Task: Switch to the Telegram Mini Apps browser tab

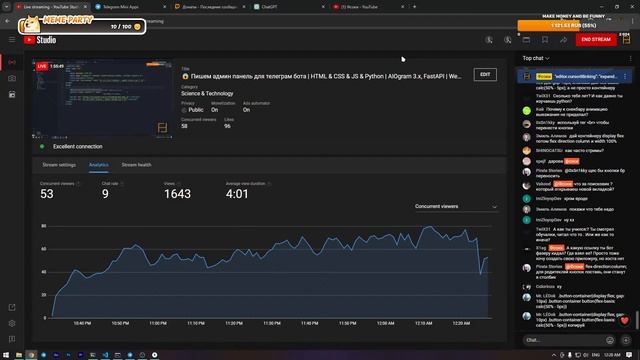Action: 131,7
